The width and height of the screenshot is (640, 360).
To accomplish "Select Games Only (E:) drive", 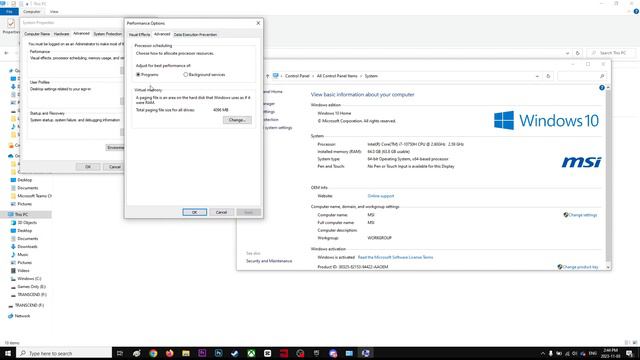I will (x=31, y=287).
